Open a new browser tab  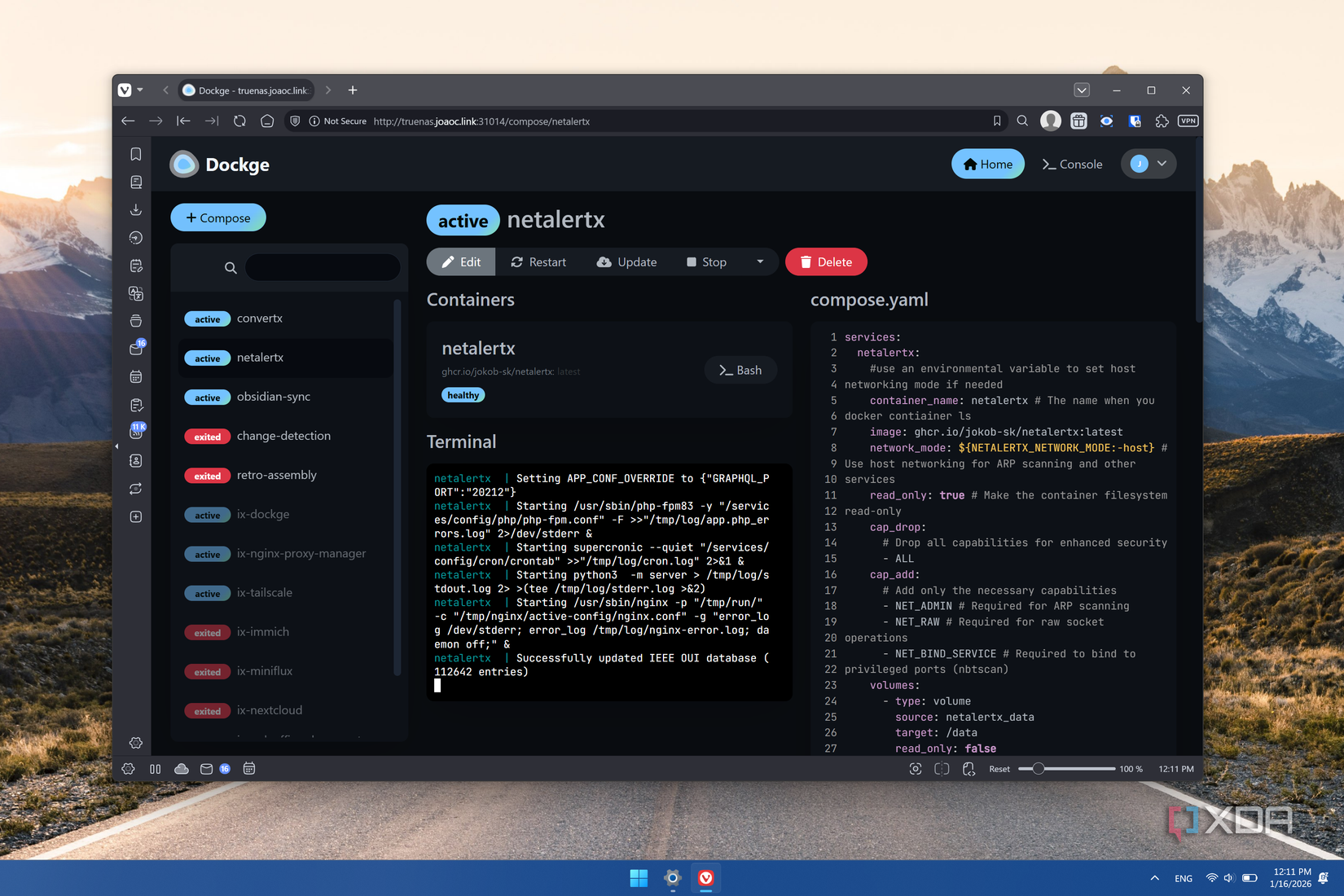[x=353, y=90]
